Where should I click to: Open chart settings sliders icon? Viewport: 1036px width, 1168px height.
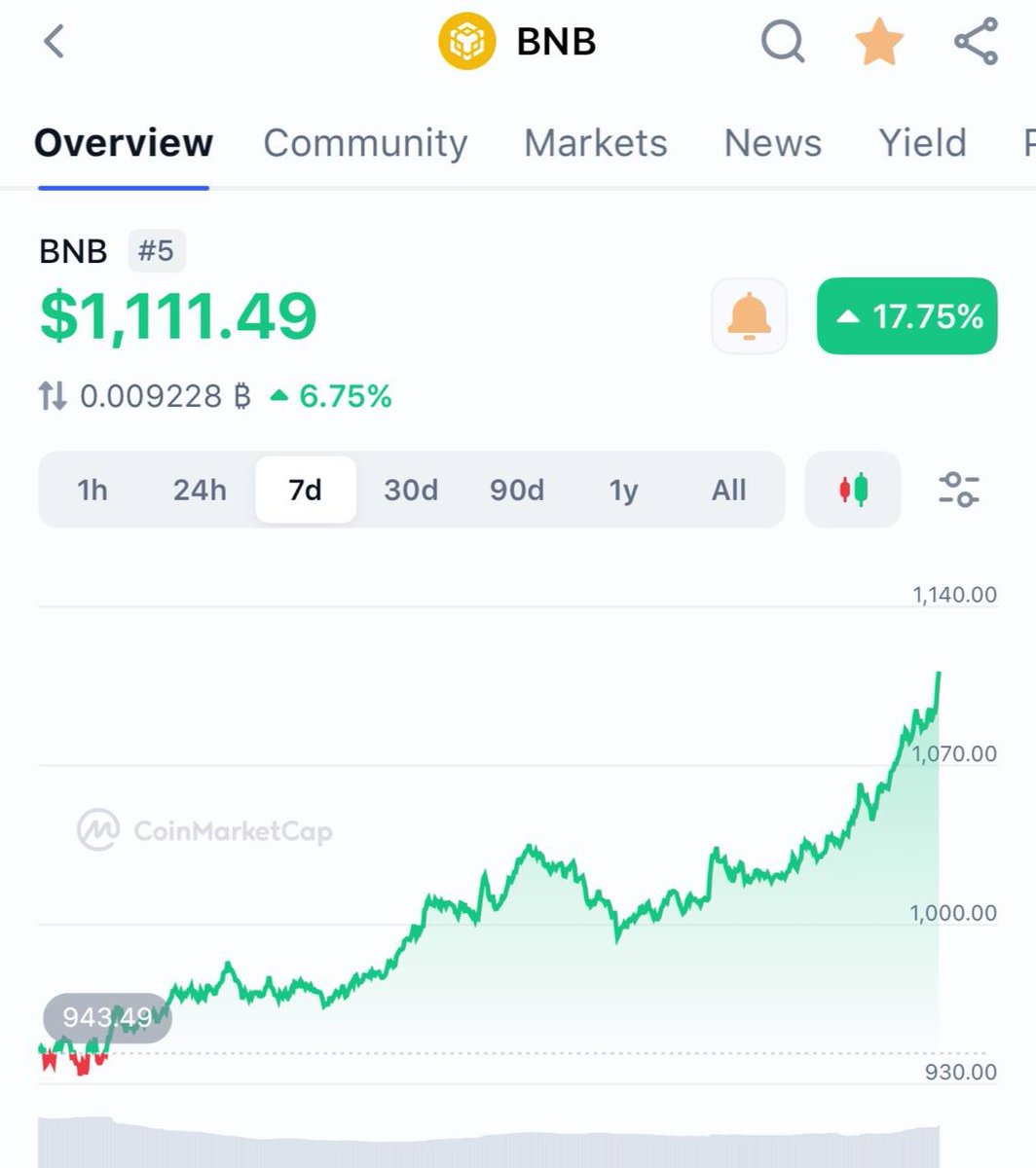[x=958, y=489]
